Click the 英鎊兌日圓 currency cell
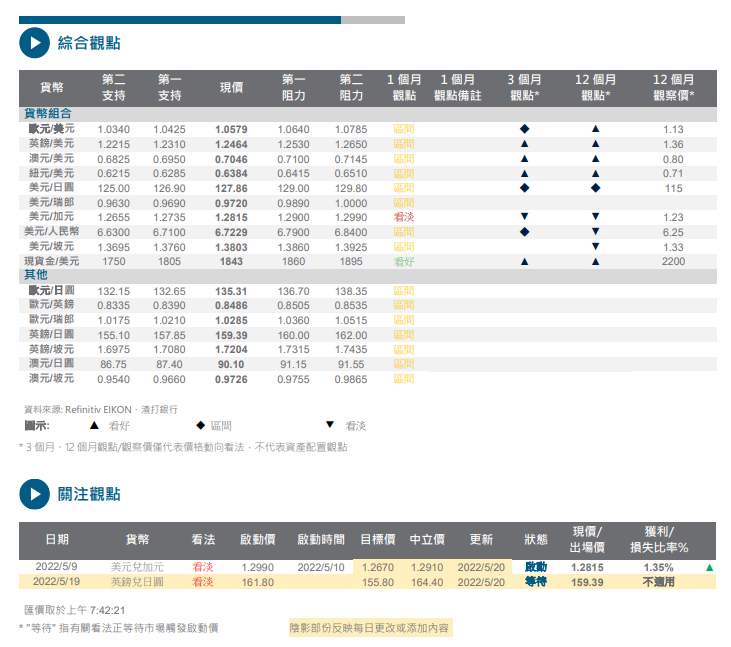 pos(137,581)
